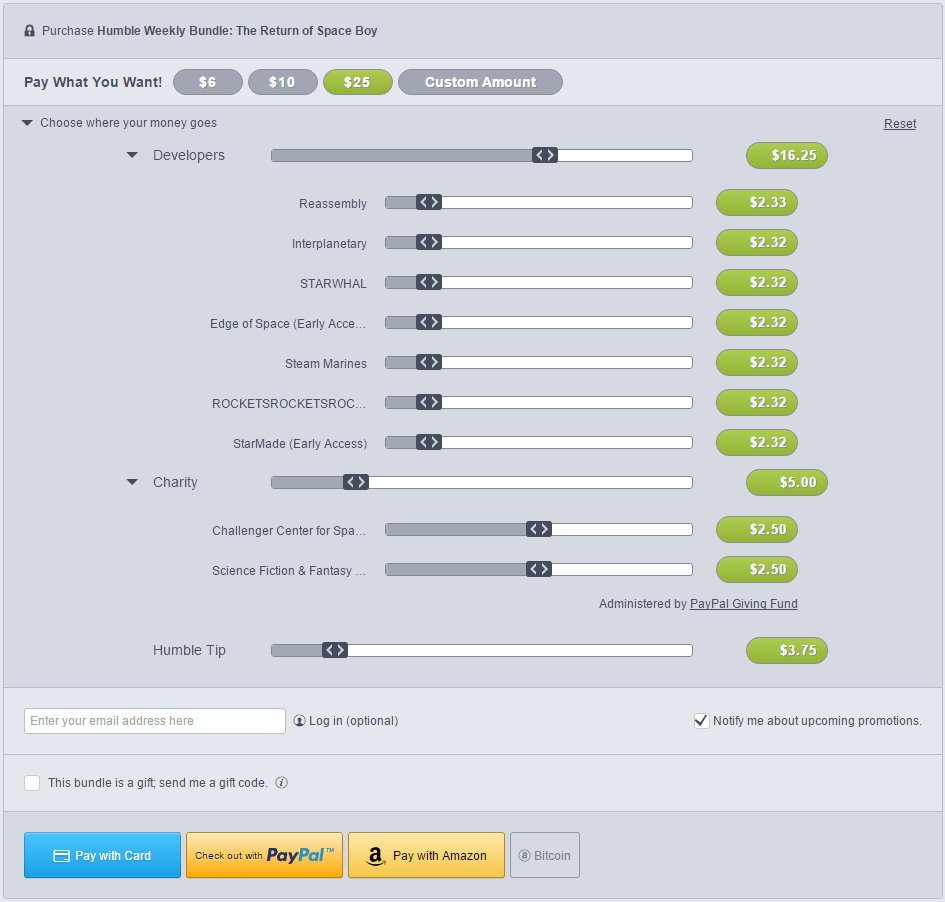Click the gift info icon
945x902 pixels.
coord(281,783)
